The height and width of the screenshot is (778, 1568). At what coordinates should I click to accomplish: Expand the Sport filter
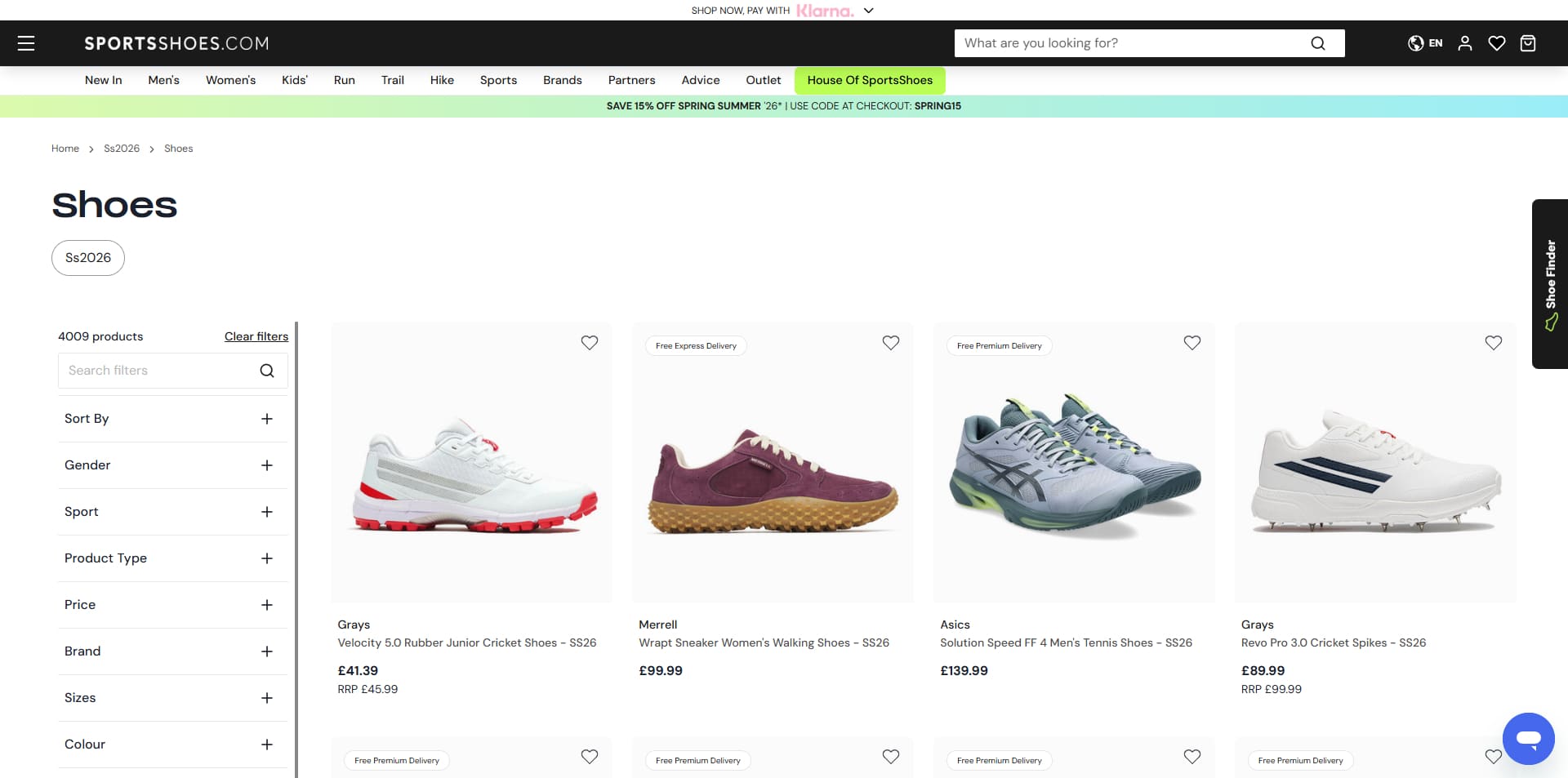pyautogui.click(x=173, y=512)
